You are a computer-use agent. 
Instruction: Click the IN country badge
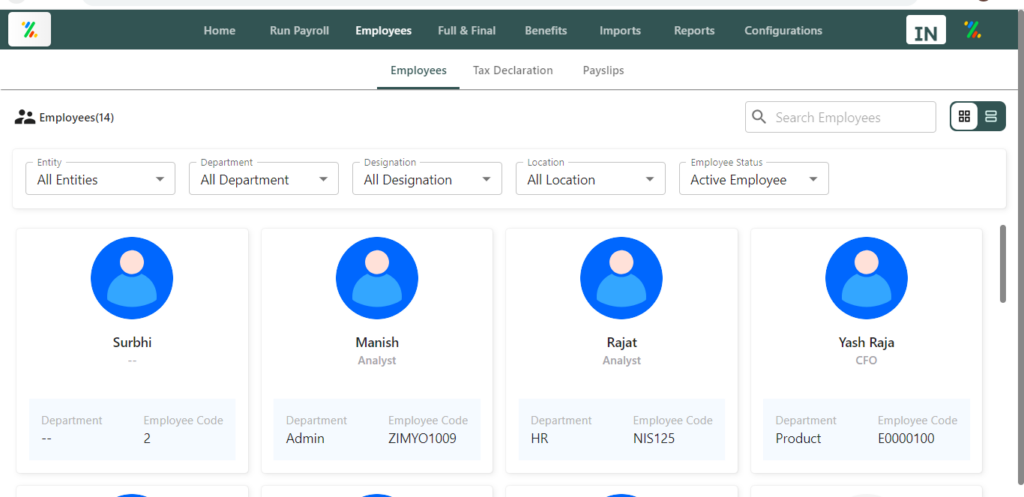point(925,30)
